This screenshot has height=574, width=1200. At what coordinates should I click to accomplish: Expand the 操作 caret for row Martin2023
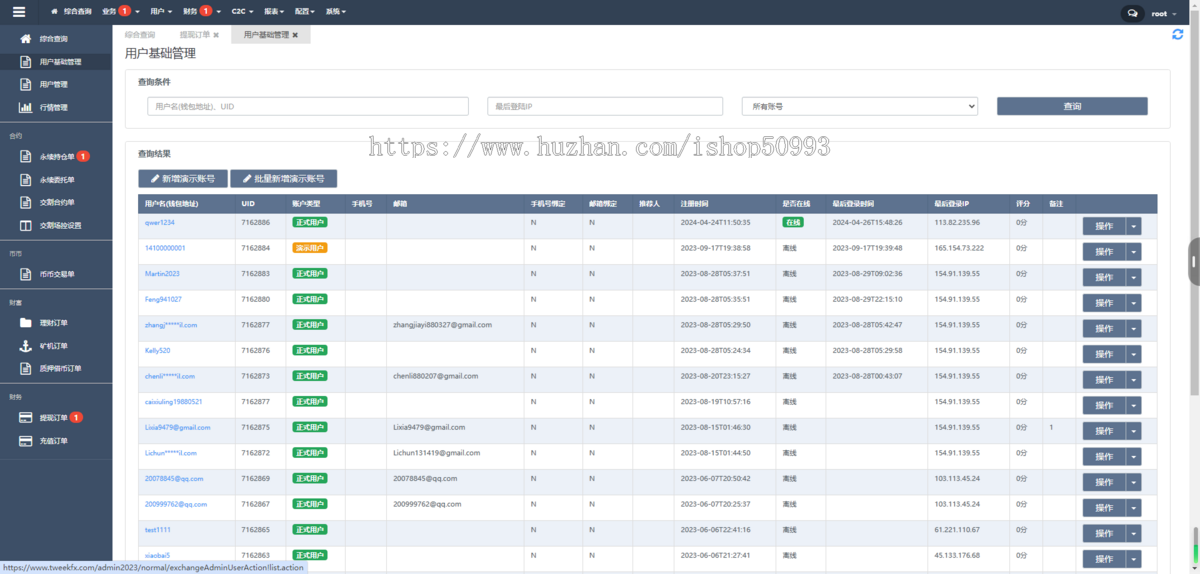point(1134,277)
